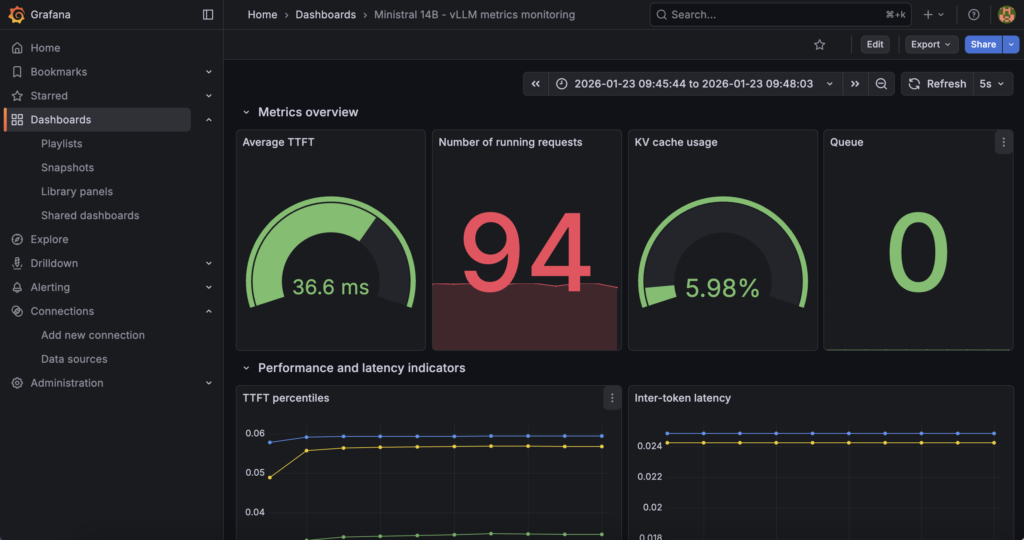The height and width of the screenshot is (540, 1024).
Task: Open the Export dropdown
Action: click(x=931, y=45)
